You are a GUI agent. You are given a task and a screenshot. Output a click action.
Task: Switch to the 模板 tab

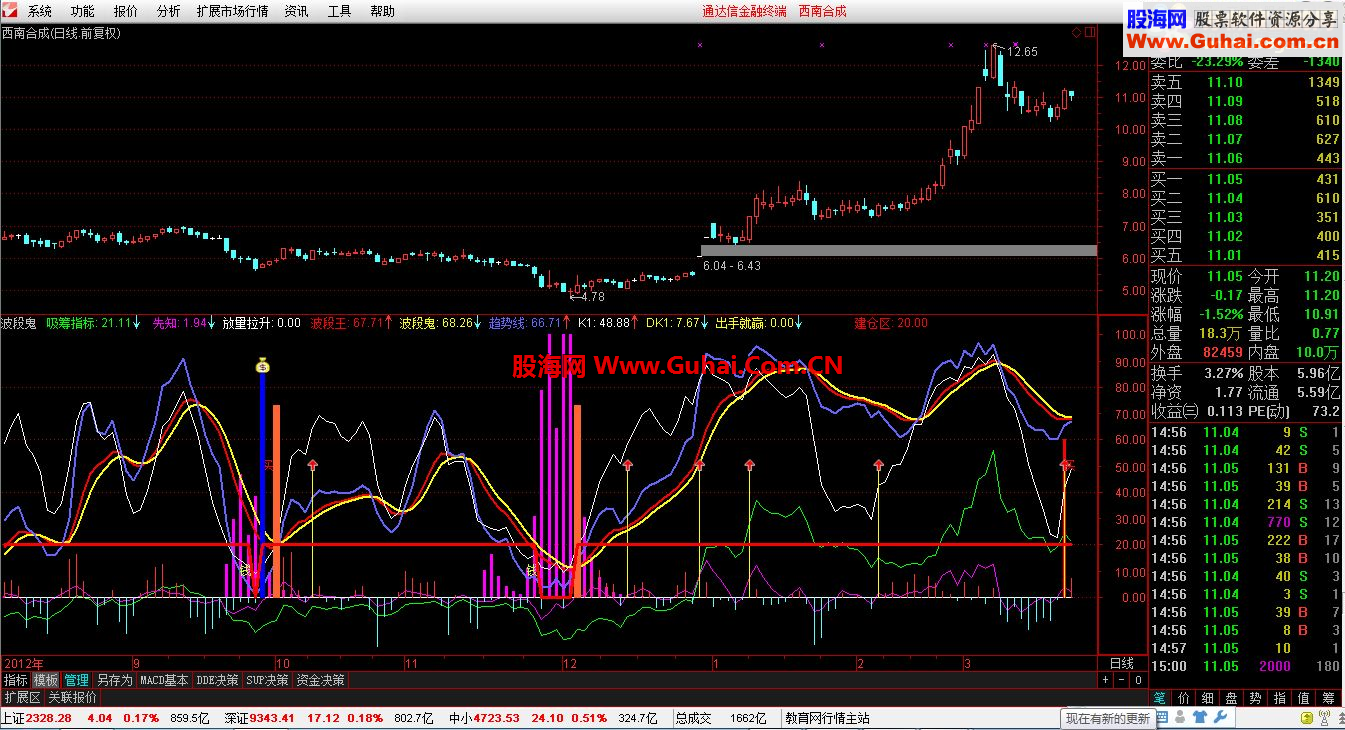(x=45, y=680)
